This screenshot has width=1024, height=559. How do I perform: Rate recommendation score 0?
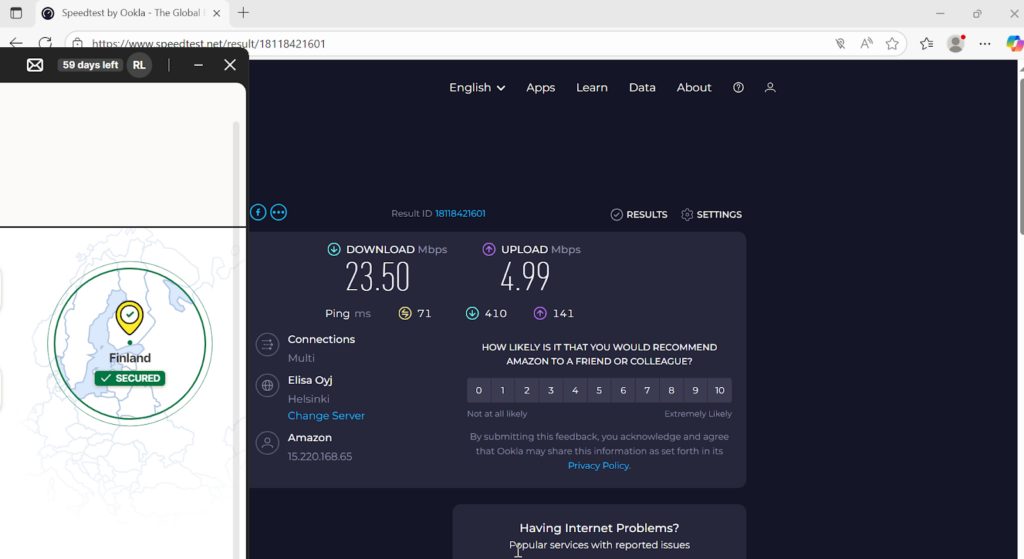click(479, 390)
